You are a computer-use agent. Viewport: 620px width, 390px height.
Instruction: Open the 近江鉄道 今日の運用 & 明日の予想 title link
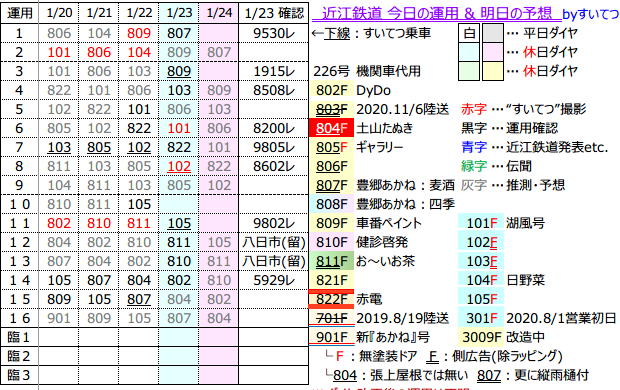click(x=437, y=14)
